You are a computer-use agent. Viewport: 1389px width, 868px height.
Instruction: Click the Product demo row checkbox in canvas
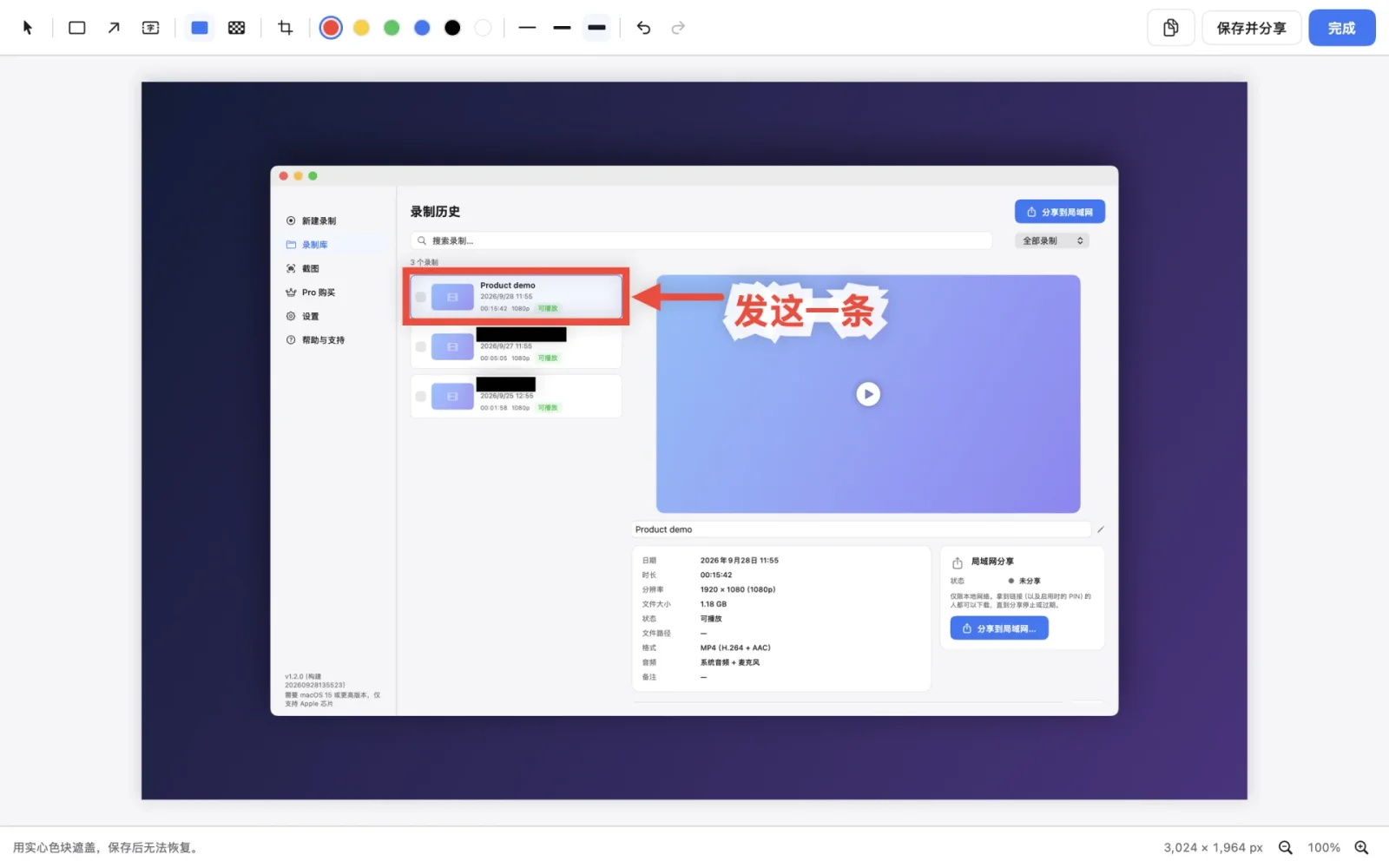click(x=421, y=297)
